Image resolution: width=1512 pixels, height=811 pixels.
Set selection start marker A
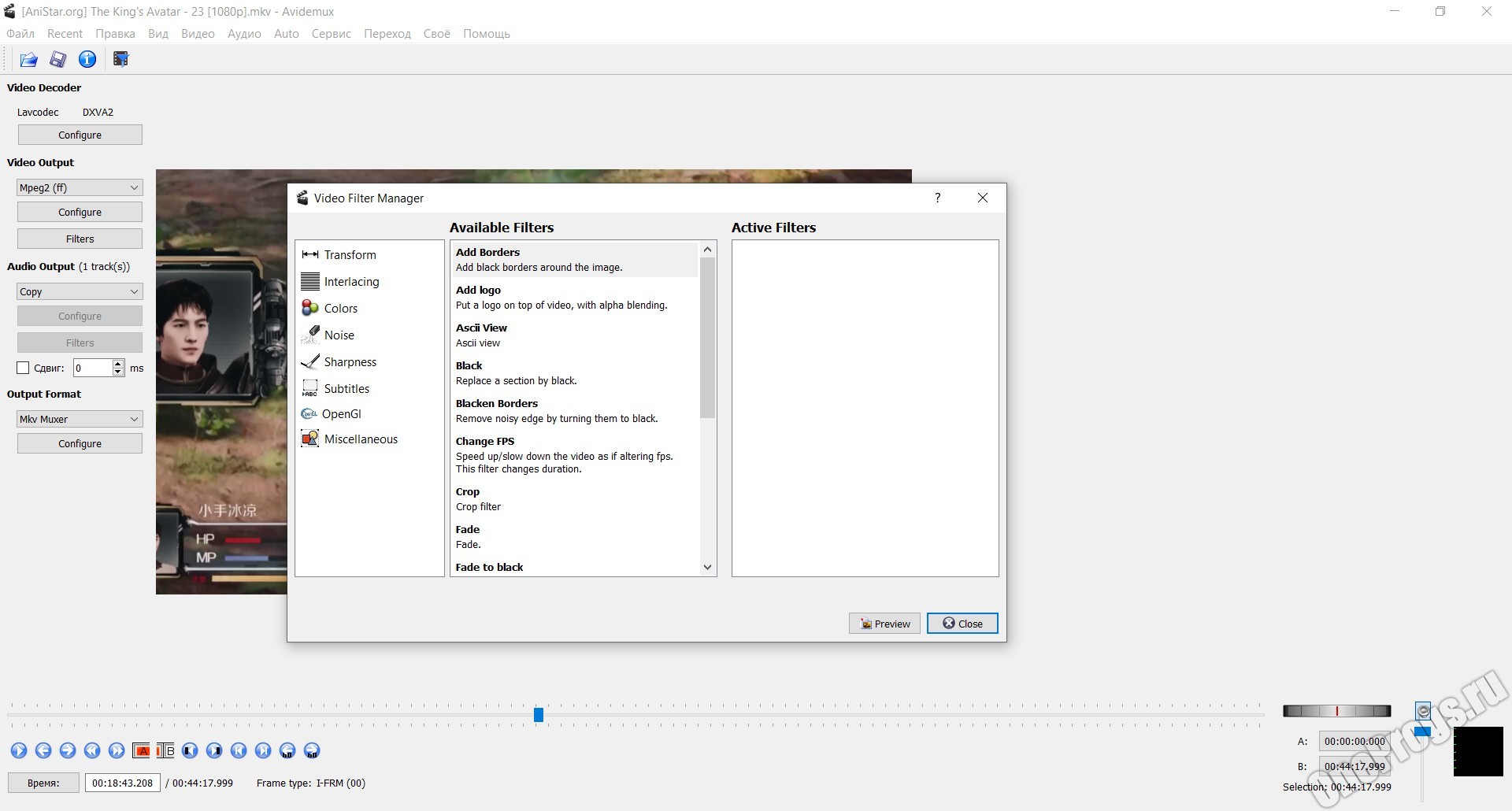pyautogui.click(x=142, y=750)
